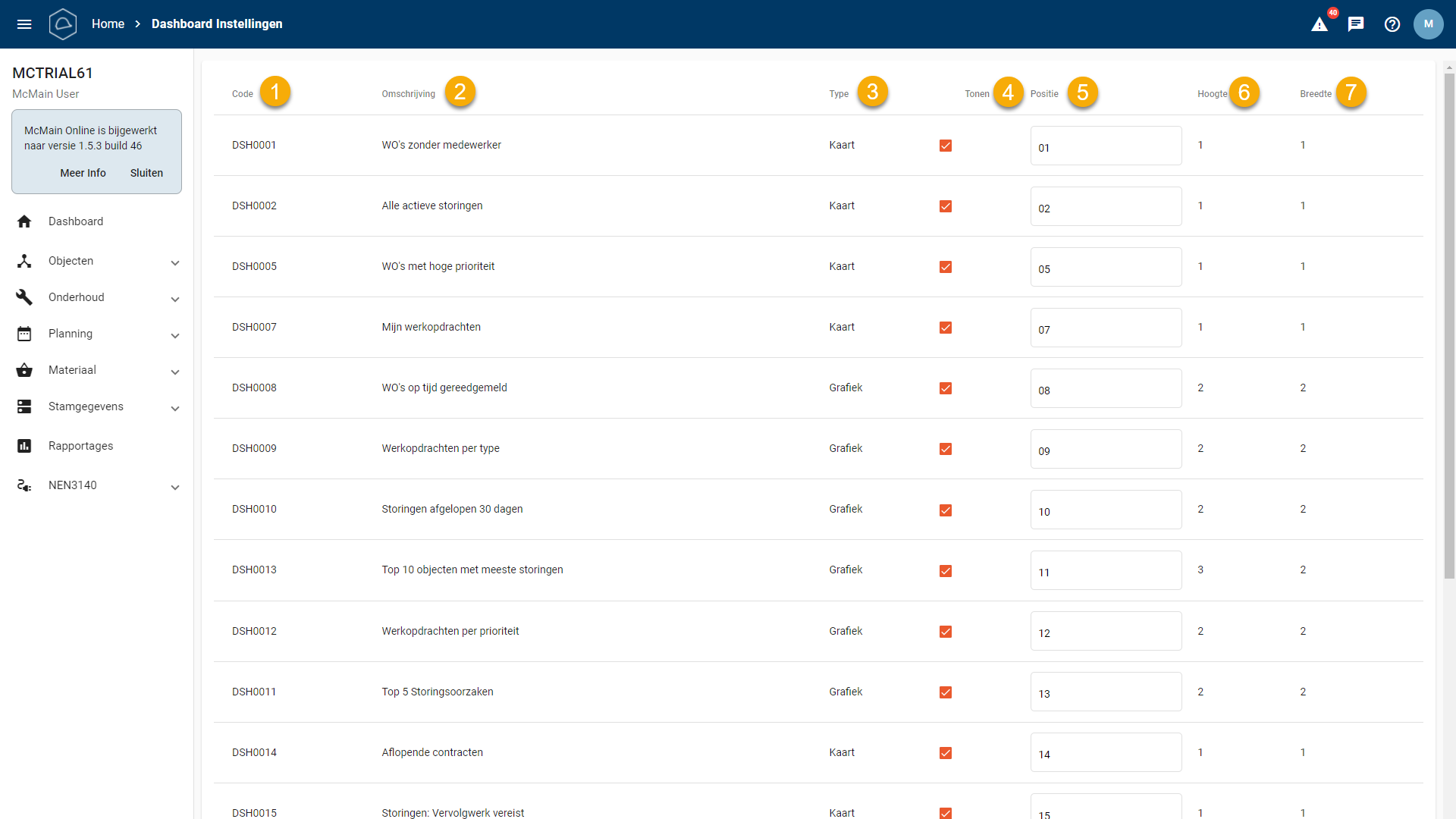The height and width of the screenshot is (819, 1456).
Task: Expand the Objecten sidebar section
Action: (x=175, y=262)
